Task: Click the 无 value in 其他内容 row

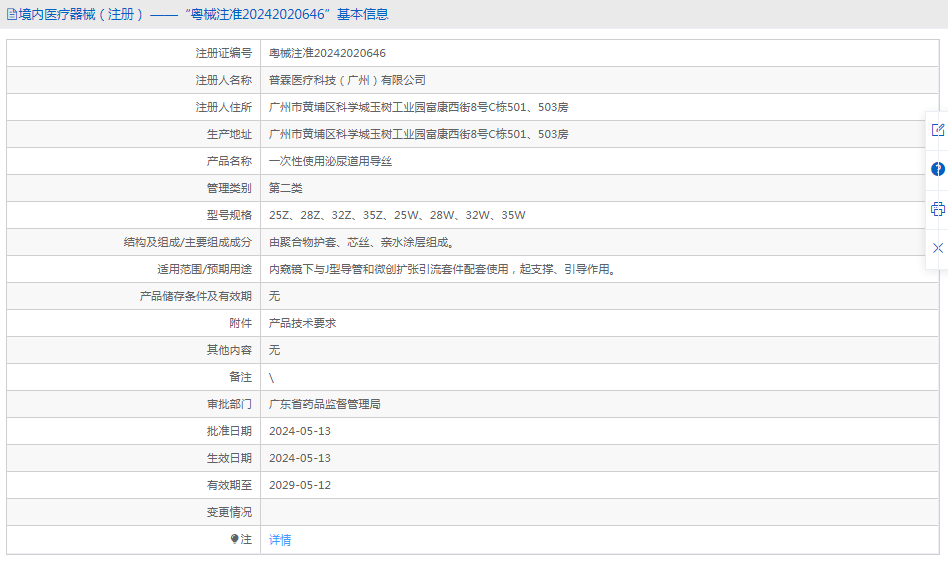Action: coord(274,350)
